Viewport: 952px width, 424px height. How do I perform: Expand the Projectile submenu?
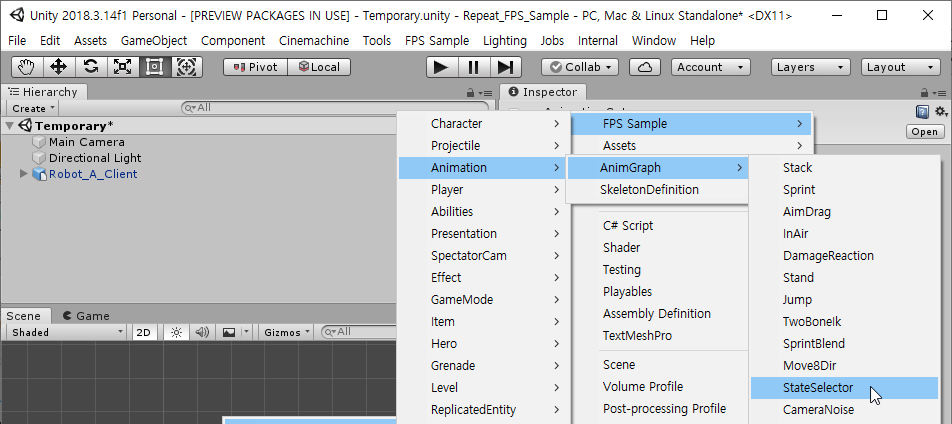484,146
